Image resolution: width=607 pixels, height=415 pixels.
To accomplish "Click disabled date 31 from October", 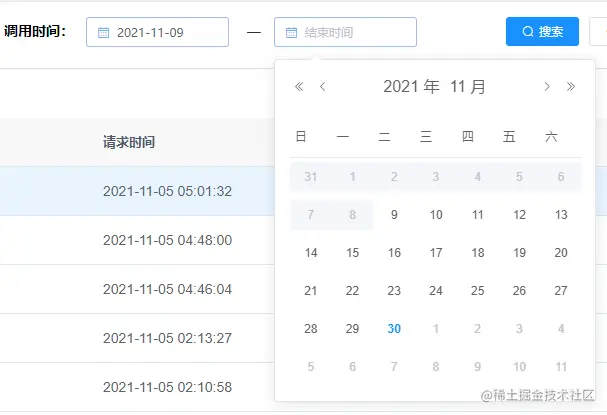I will [311, 177].
